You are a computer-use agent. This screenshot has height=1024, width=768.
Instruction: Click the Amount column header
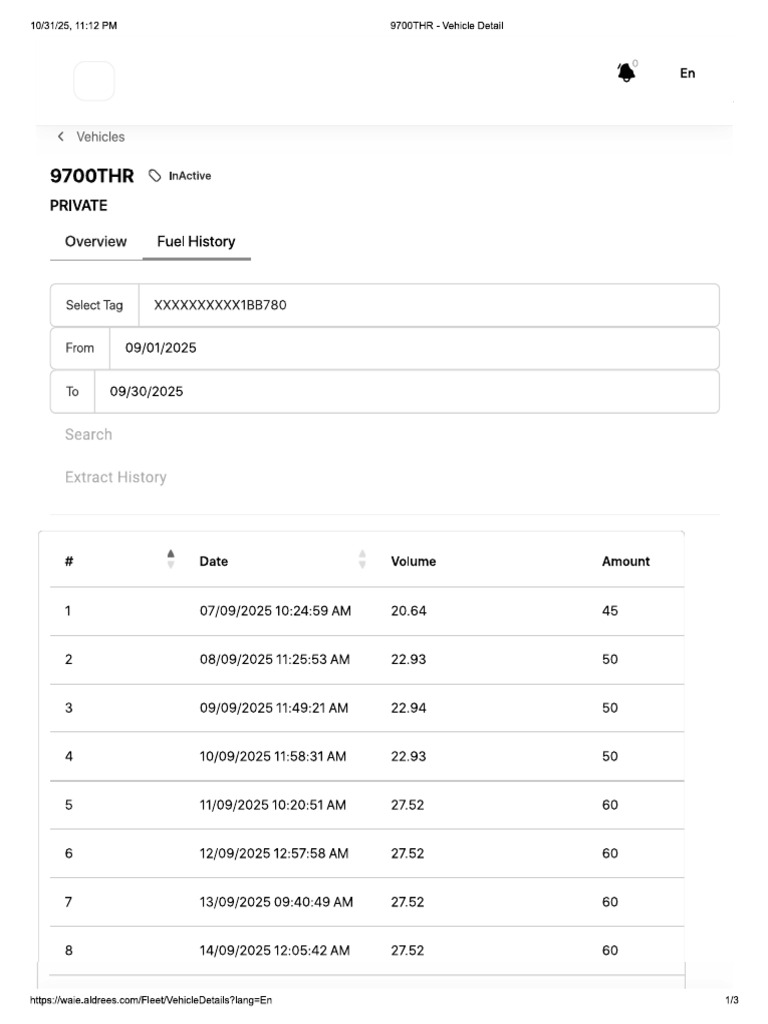626,562
